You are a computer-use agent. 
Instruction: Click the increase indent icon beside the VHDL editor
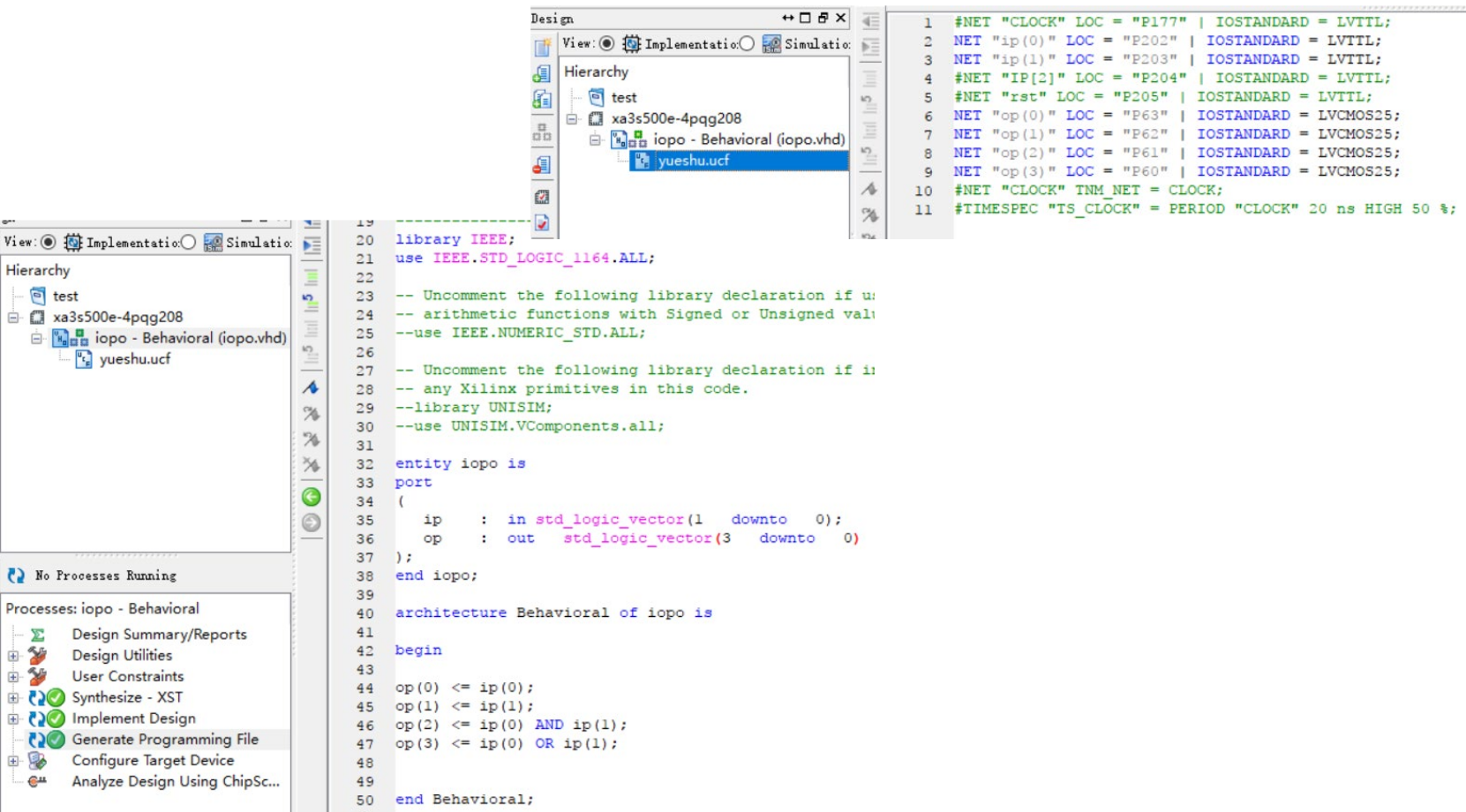coord(312,245)
